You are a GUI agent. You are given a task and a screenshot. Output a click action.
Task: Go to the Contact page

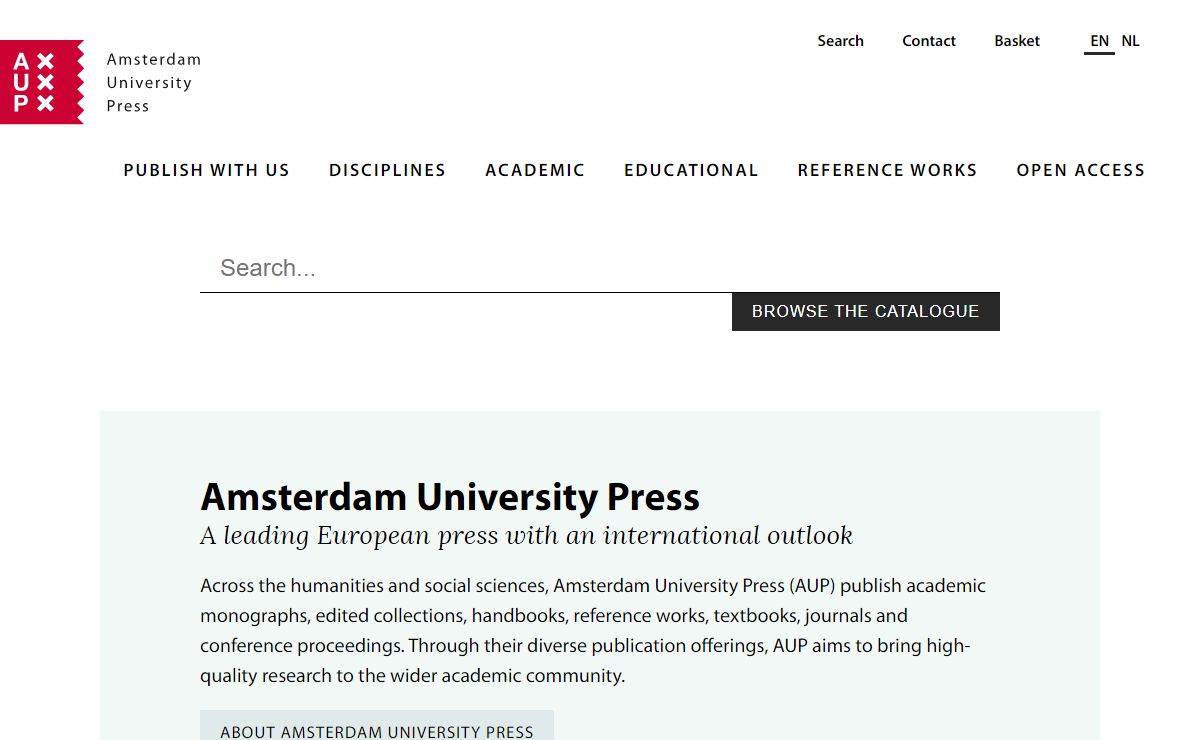coord(929,41)
